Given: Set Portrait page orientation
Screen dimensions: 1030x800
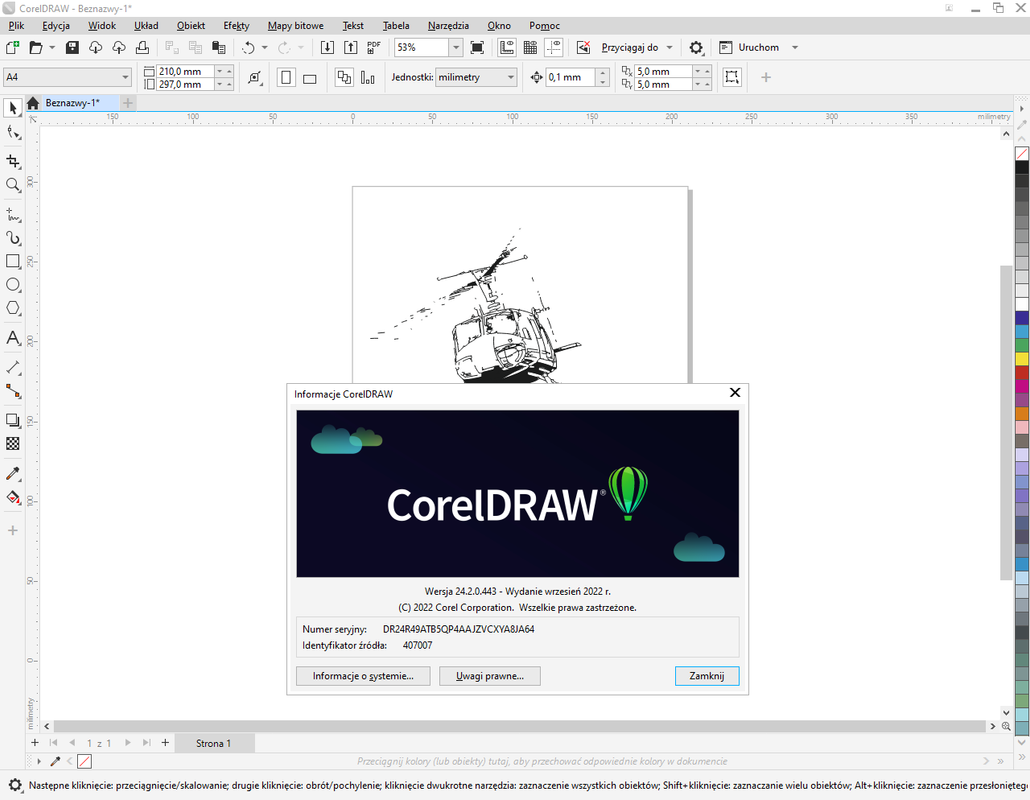Looking at the screenshot, I should [x=286, y=78].
